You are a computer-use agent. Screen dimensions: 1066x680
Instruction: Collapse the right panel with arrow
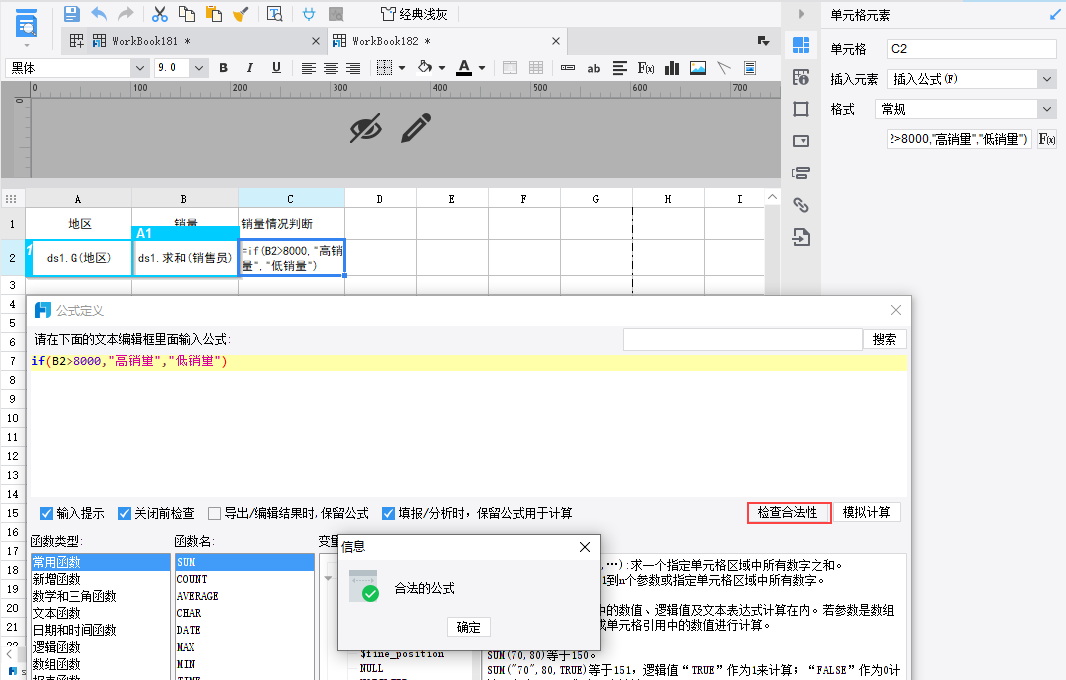point(801,14)
